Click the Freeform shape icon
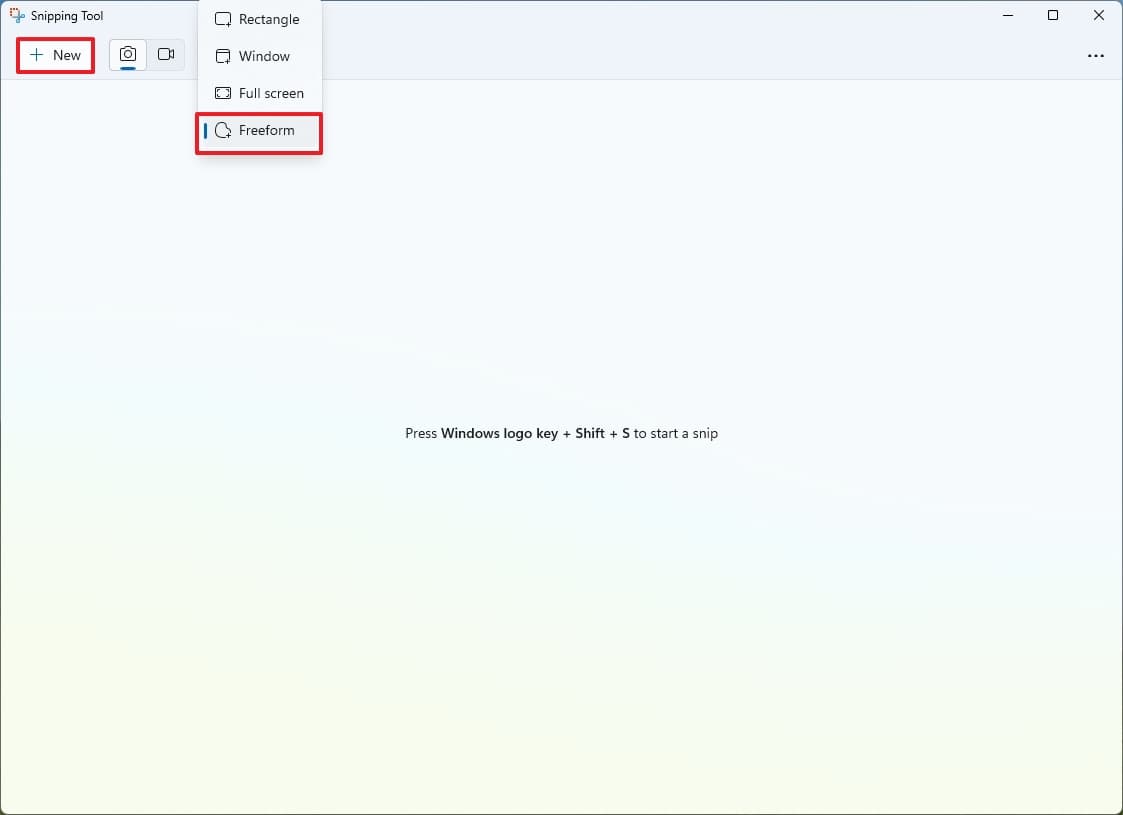This screenshot has height=815, width=1123. pyautogui.click(x=223, y=130)
